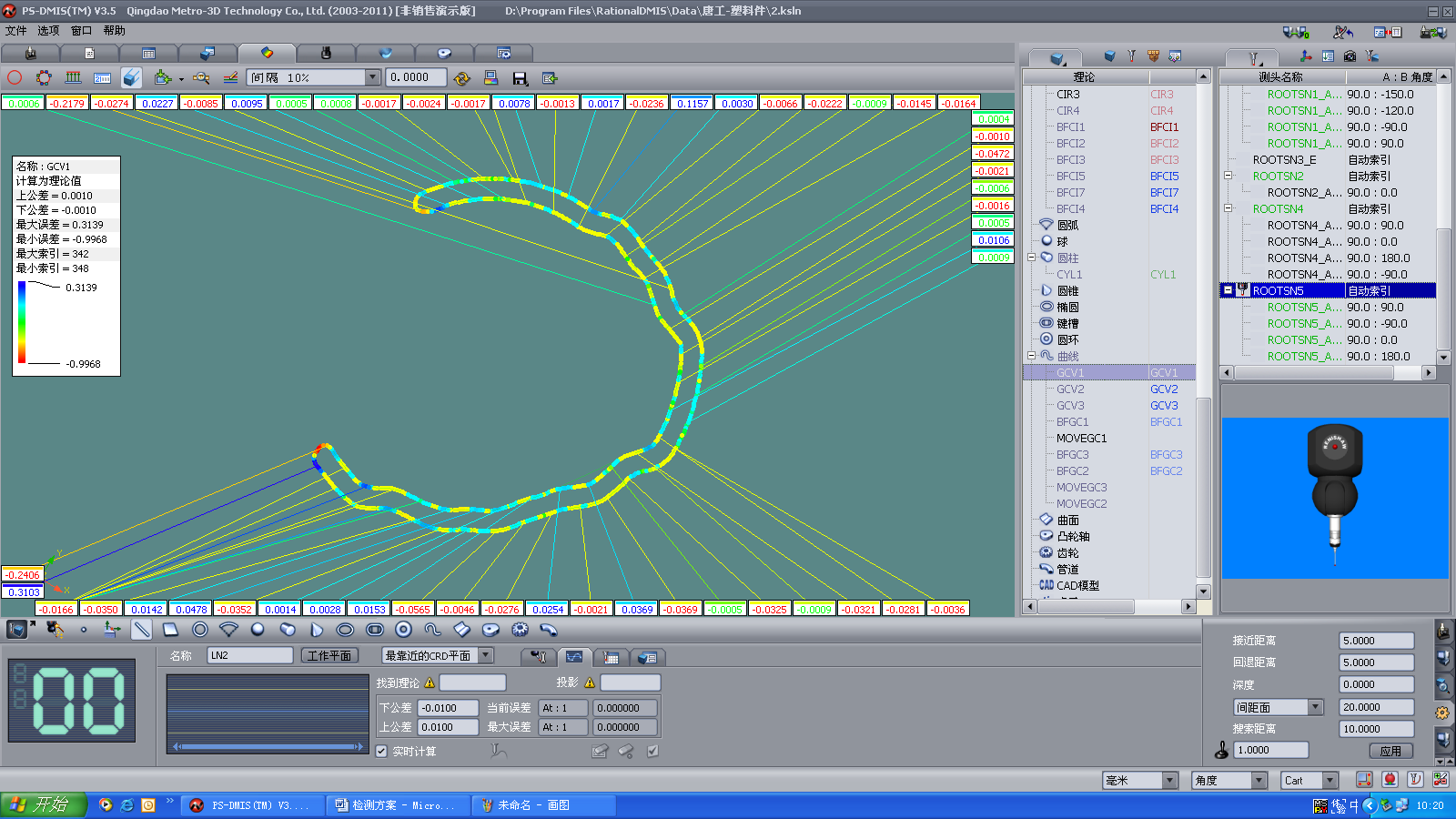Select the ellipse feature tool
This screenshot has height=819, width=1456.
coord(345,629)
